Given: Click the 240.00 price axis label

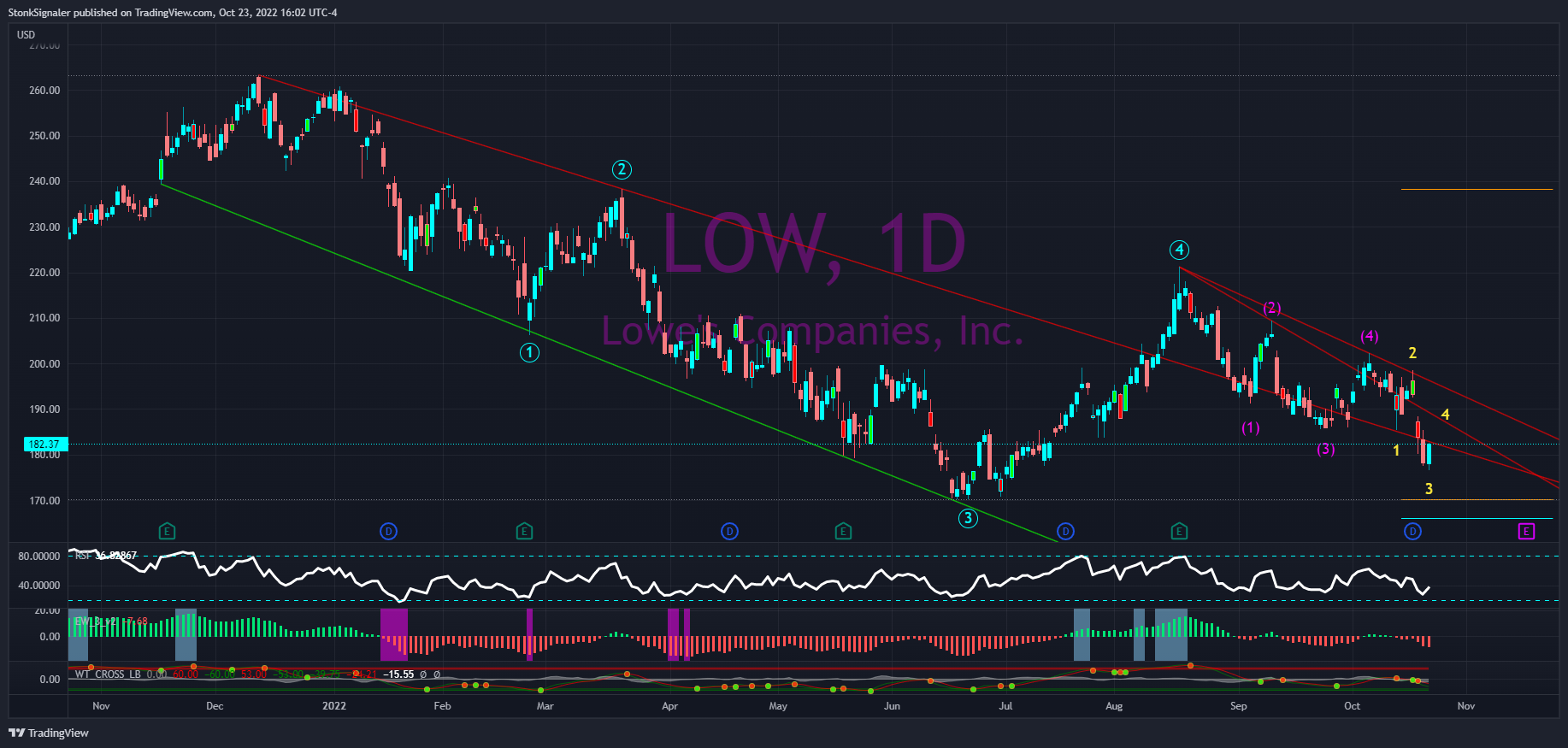Looking at the screenshot, I should [x=44, y=181].
